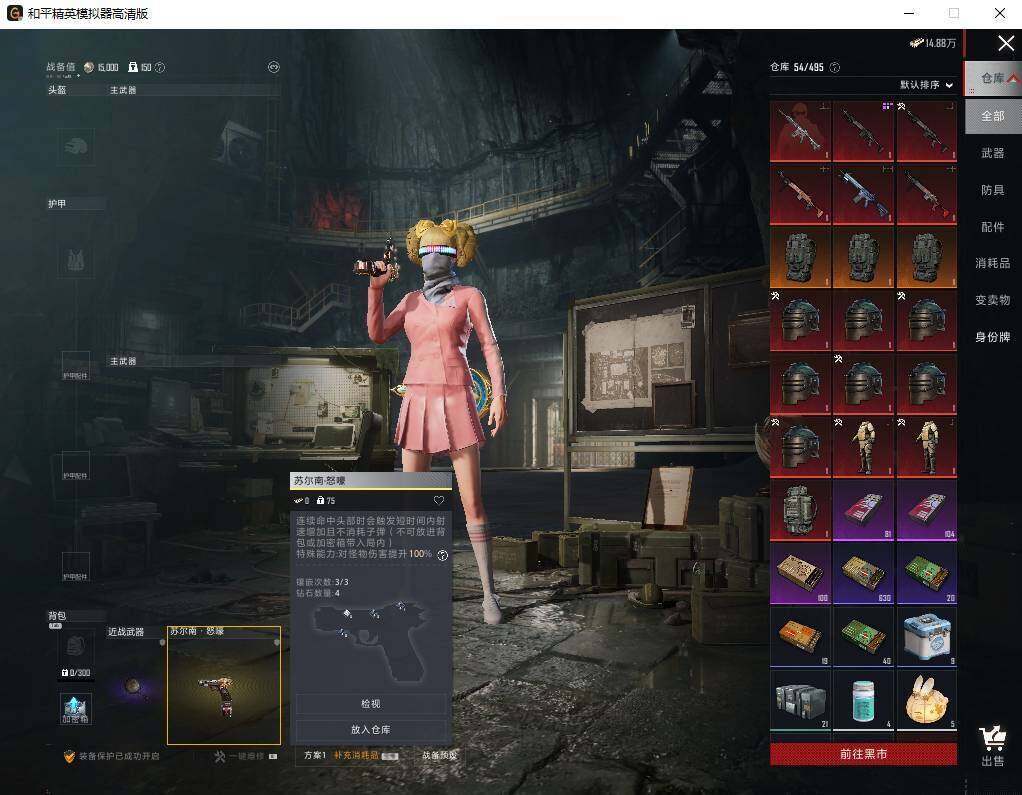
Task: Click the 前往黑市 button
Action: click(863, 754)
